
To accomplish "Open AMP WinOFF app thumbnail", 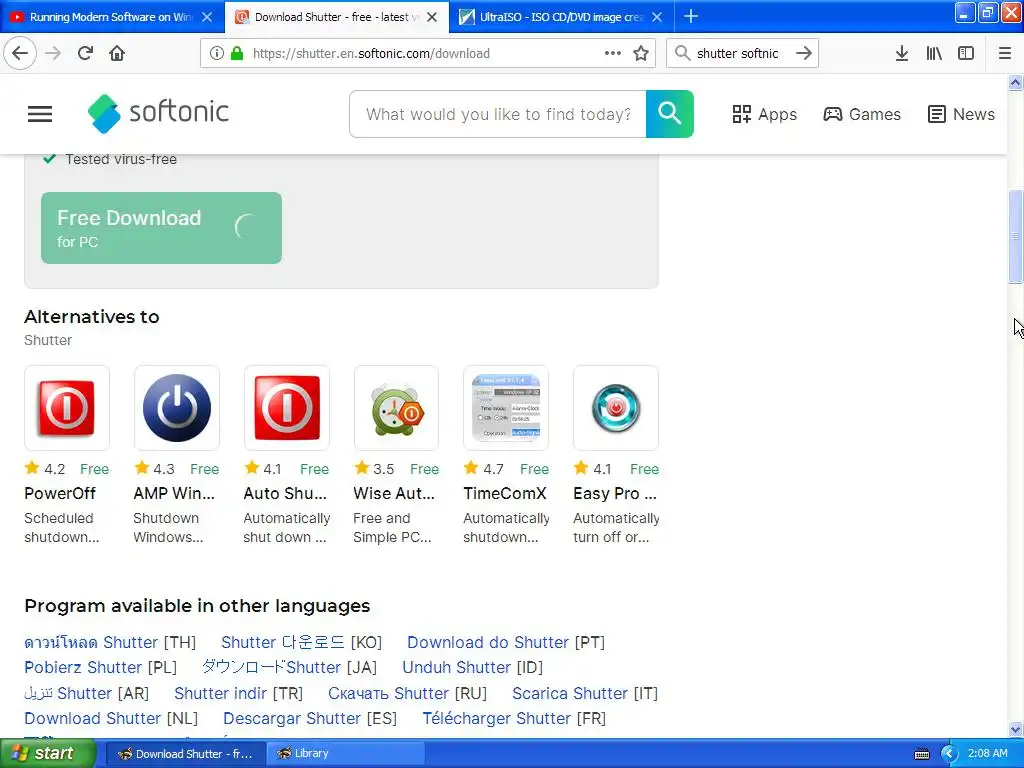I will point(176,408).
